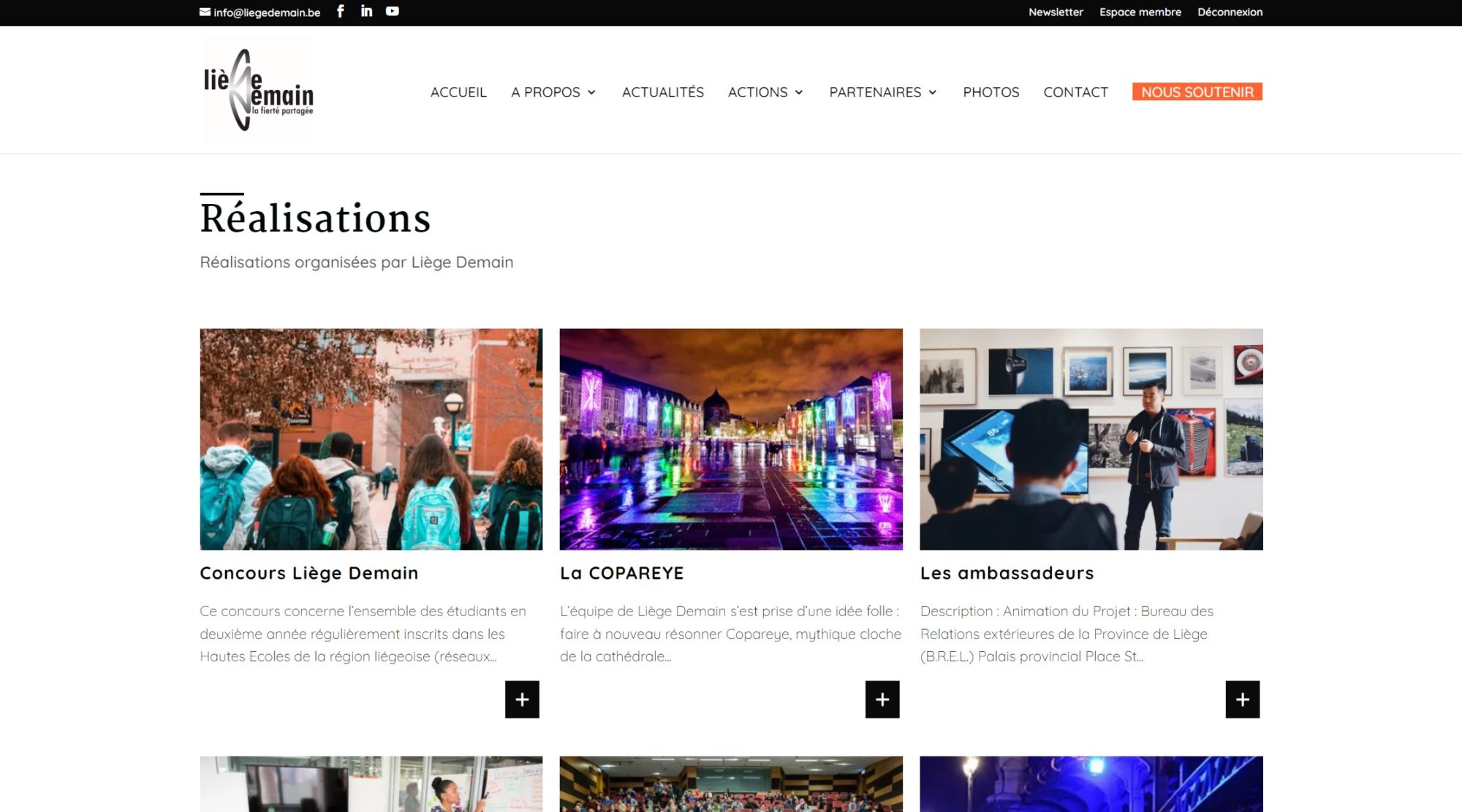The width and height of the screenshot is (1462, 812).
Task: Click excerpt beginning 'Description : Animation du Projet'
Action: 1067,634
